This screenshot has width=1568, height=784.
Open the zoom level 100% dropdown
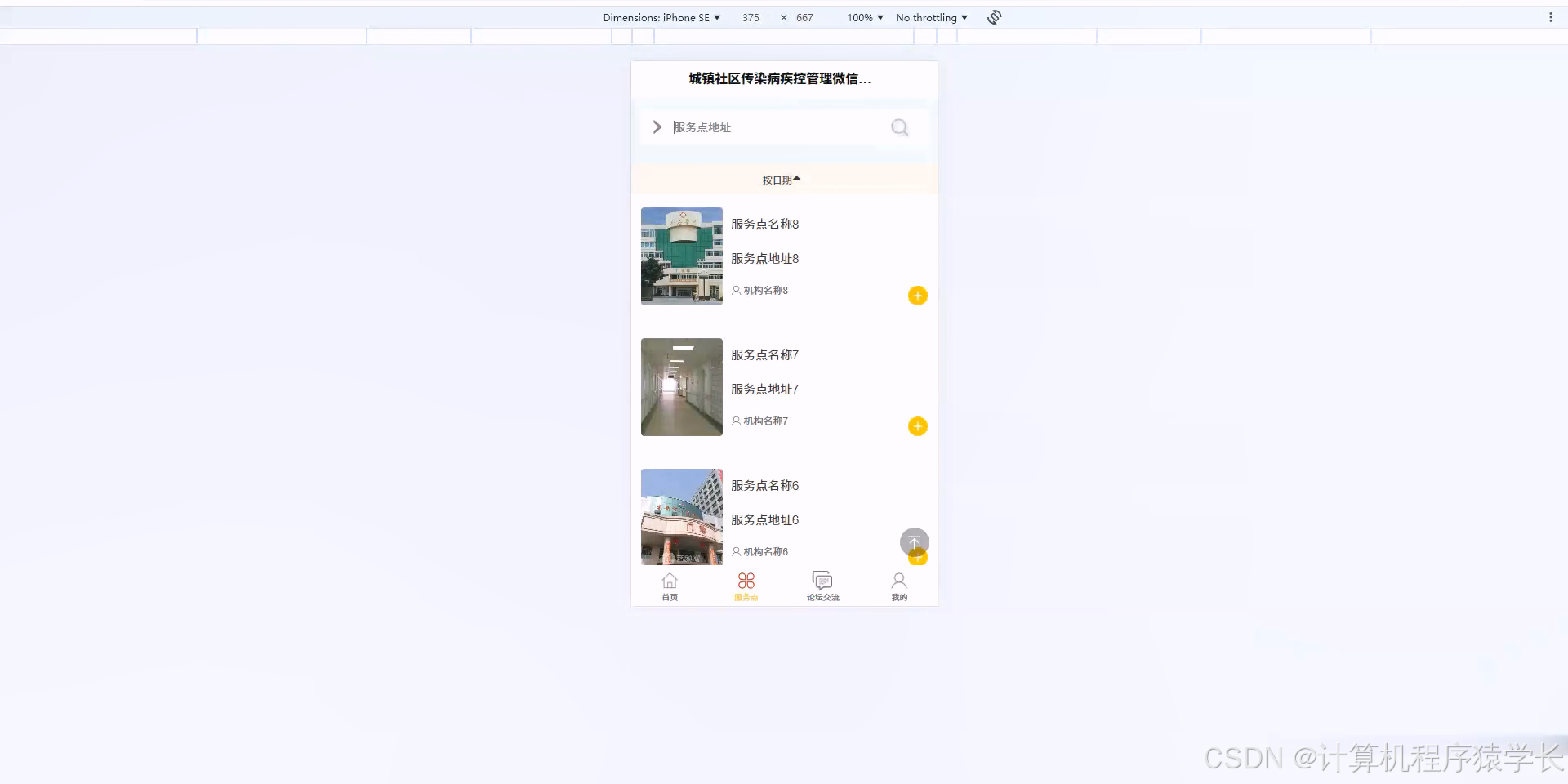coord(863,17)
